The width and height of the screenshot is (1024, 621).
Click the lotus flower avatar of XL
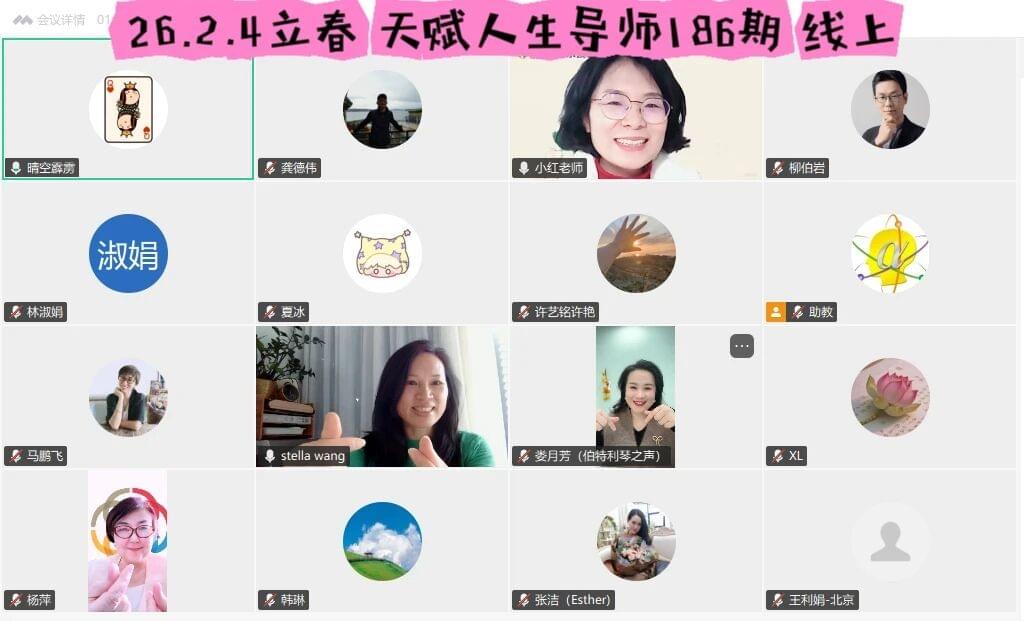click(x=890, y=397)
